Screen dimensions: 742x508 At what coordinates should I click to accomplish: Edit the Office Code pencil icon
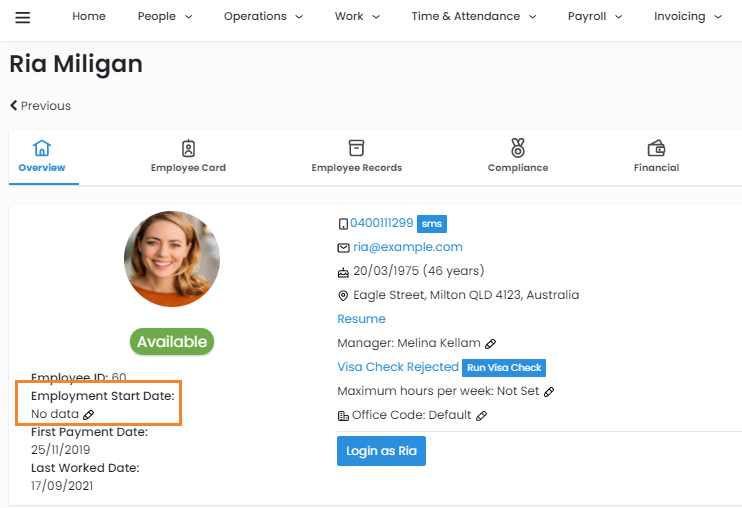pyautogui.click(x=481, y=416)
